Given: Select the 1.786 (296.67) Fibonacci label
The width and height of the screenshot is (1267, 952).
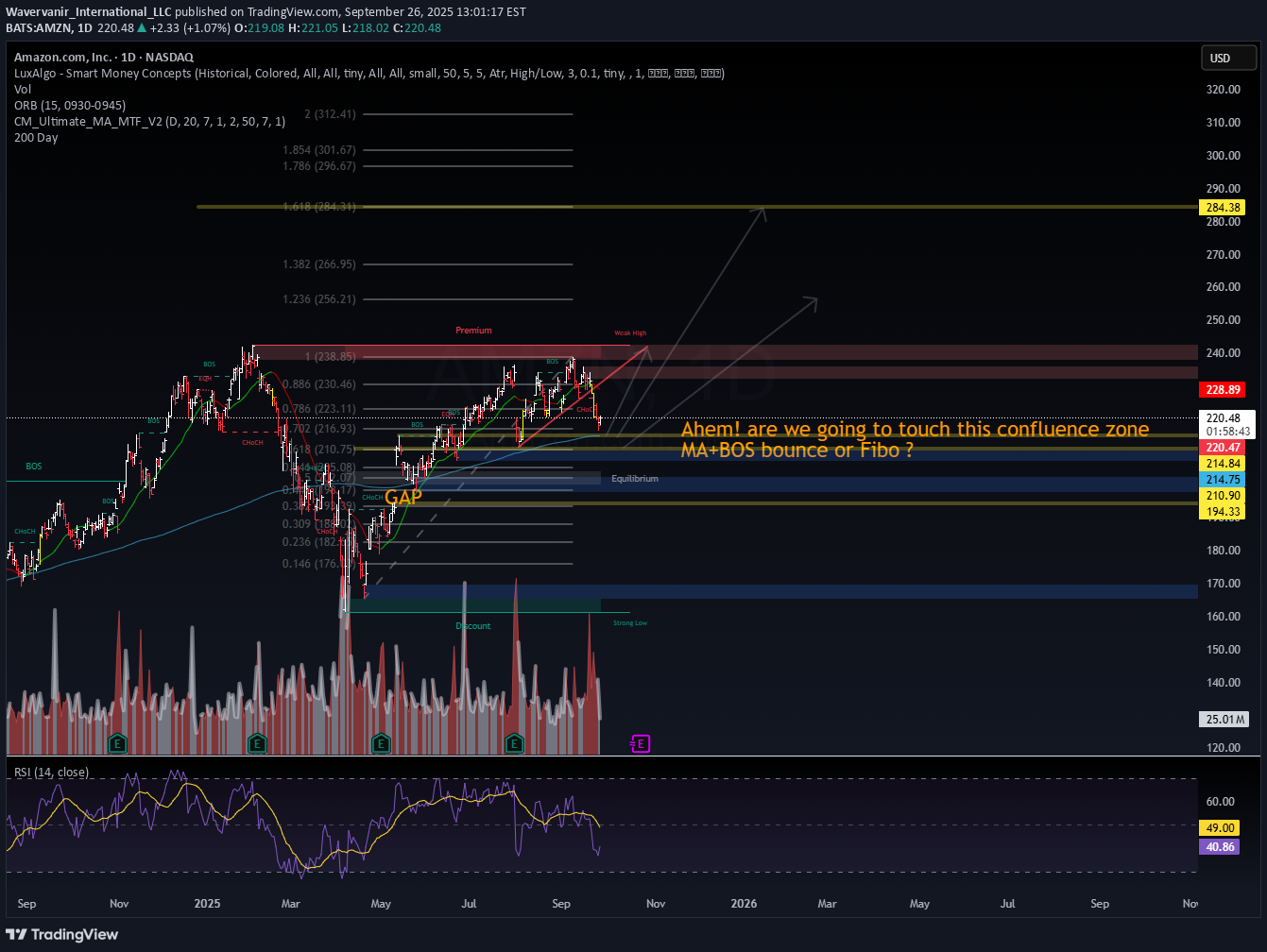Looking at the screenshot, I should pos(319,166).
